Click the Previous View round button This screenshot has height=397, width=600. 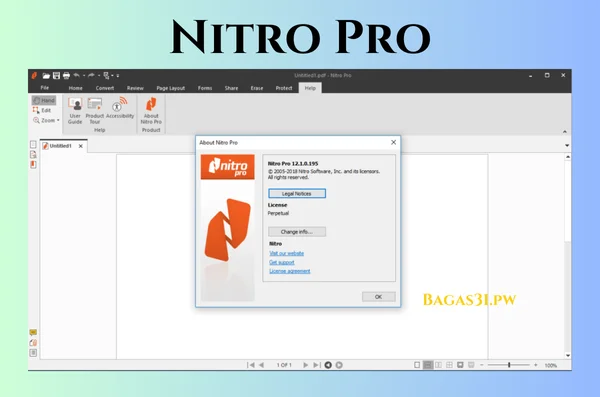[328, 365]
